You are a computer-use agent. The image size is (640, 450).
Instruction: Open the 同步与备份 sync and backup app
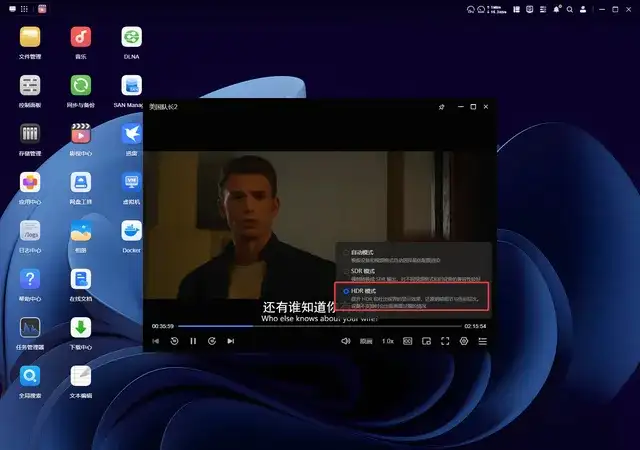(80, 86)
